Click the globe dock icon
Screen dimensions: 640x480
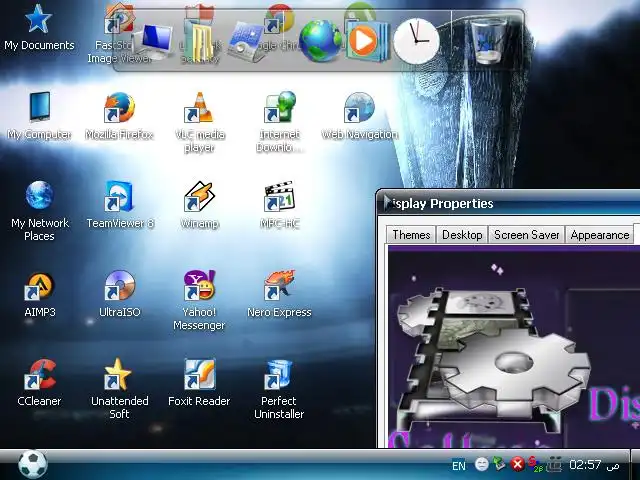[320, 42]
